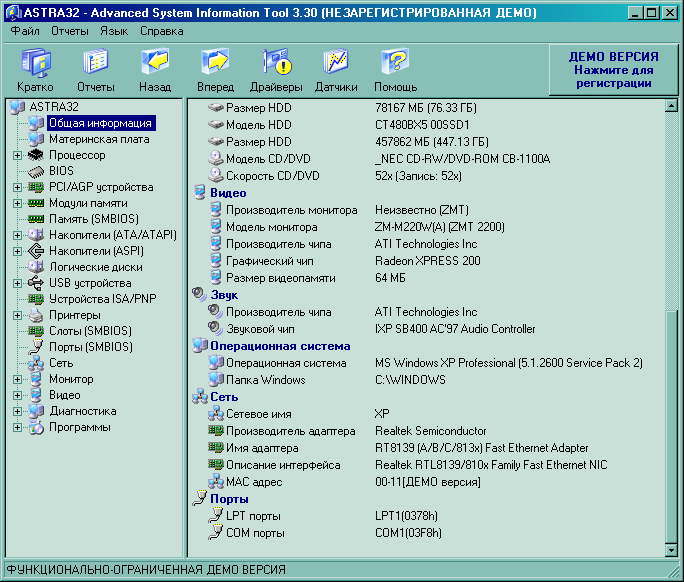Expand the USB устройства node
Image resolution: width=684 pixels, height=582 pixels.
coord(17,283)
